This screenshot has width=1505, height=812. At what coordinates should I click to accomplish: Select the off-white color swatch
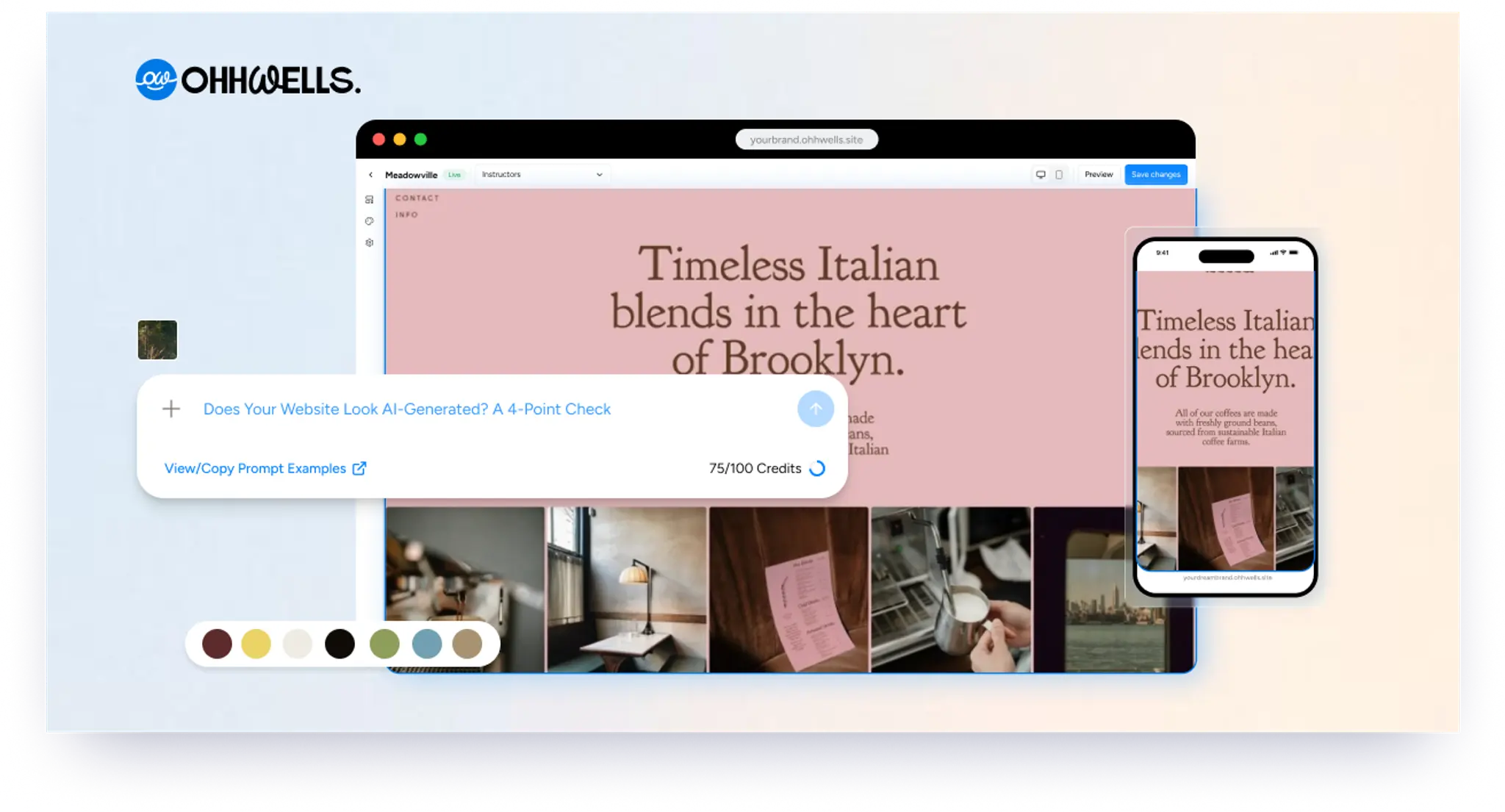click(x=298, y=644)
